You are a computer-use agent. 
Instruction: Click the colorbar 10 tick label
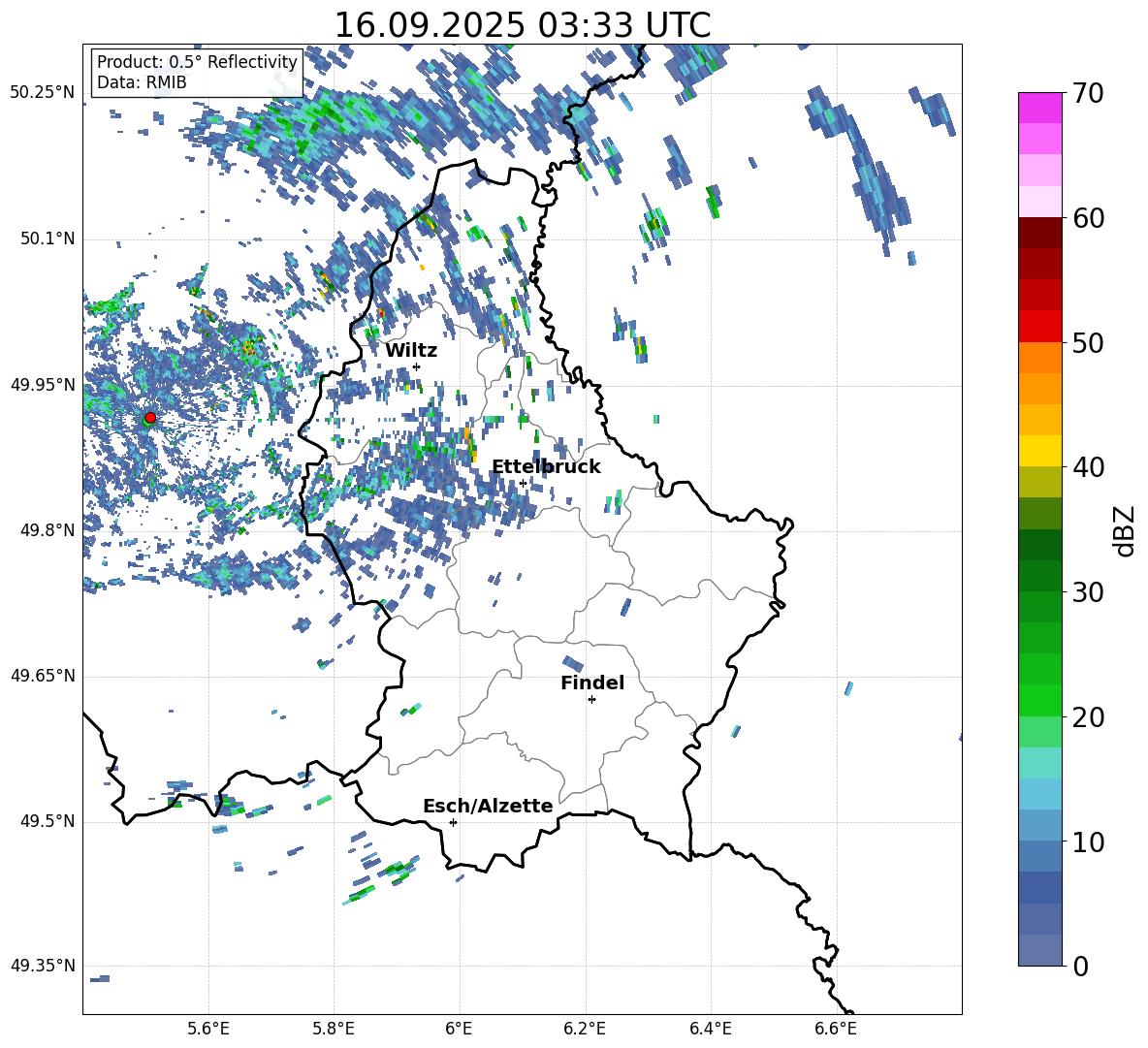pos(1088,842)
